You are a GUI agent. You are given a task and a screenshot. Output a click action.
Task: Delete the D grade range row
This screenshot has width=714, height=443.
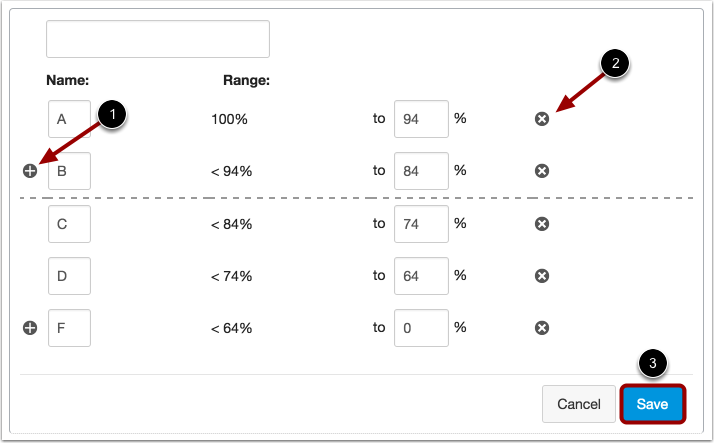541,275
